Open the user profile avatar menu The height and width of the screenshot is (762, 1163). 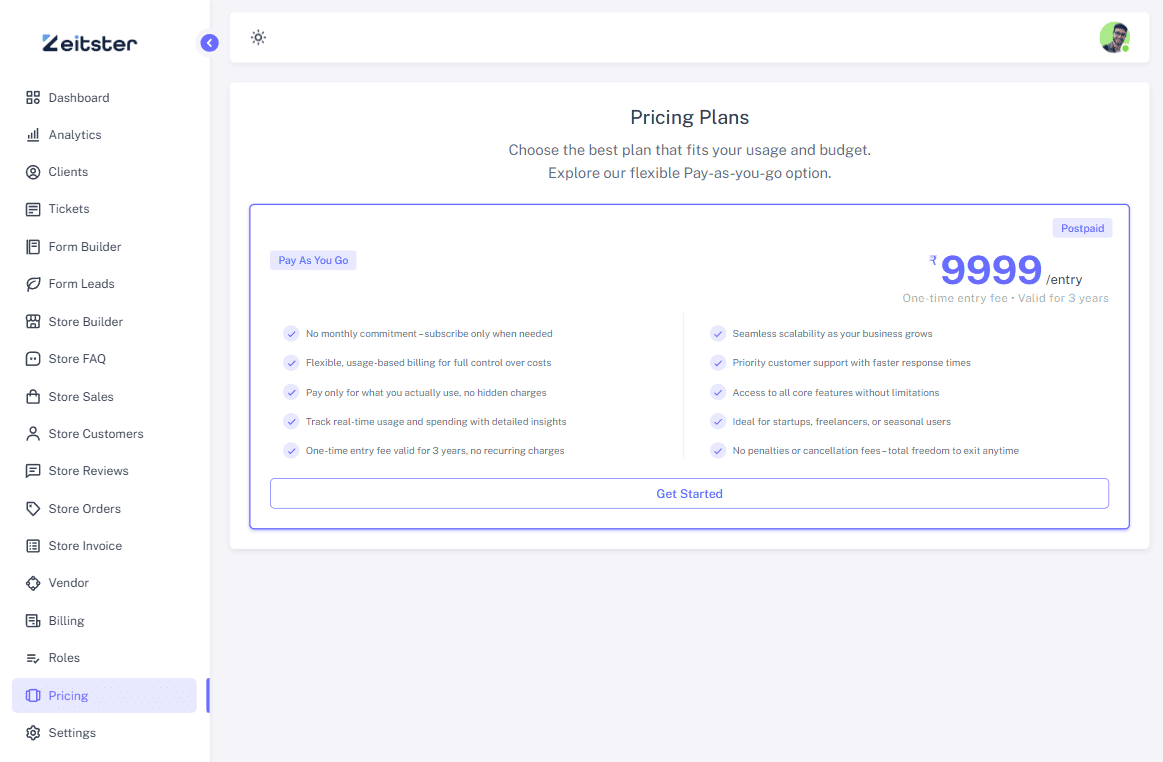click(x=1114, y=37)
